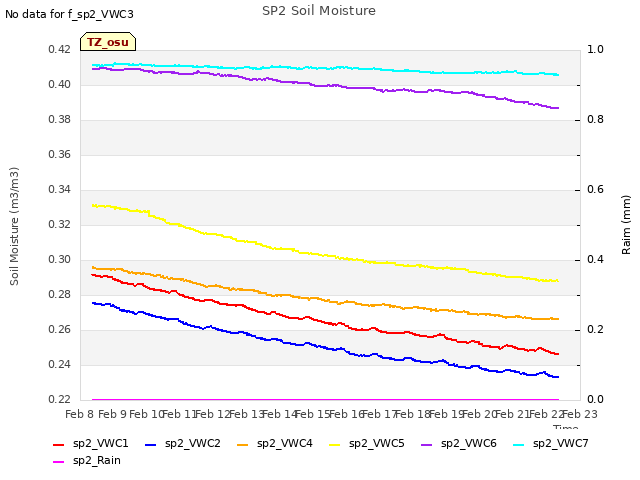Click the 0.30 left axis tick label
The width and height of the screenshot is (640, 480).
tap(60, 260)
